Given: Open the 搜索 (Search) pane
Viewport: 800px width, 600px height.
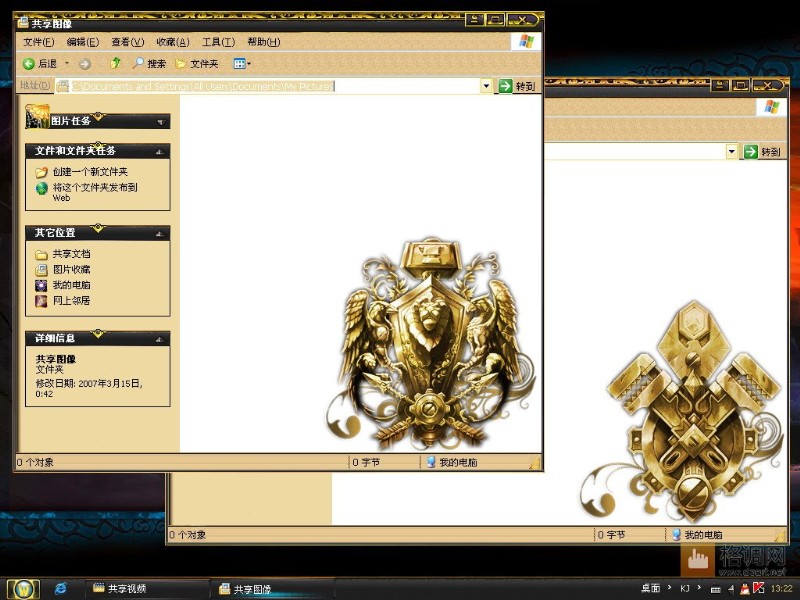Looking at the screenshot, I should 149,64.
